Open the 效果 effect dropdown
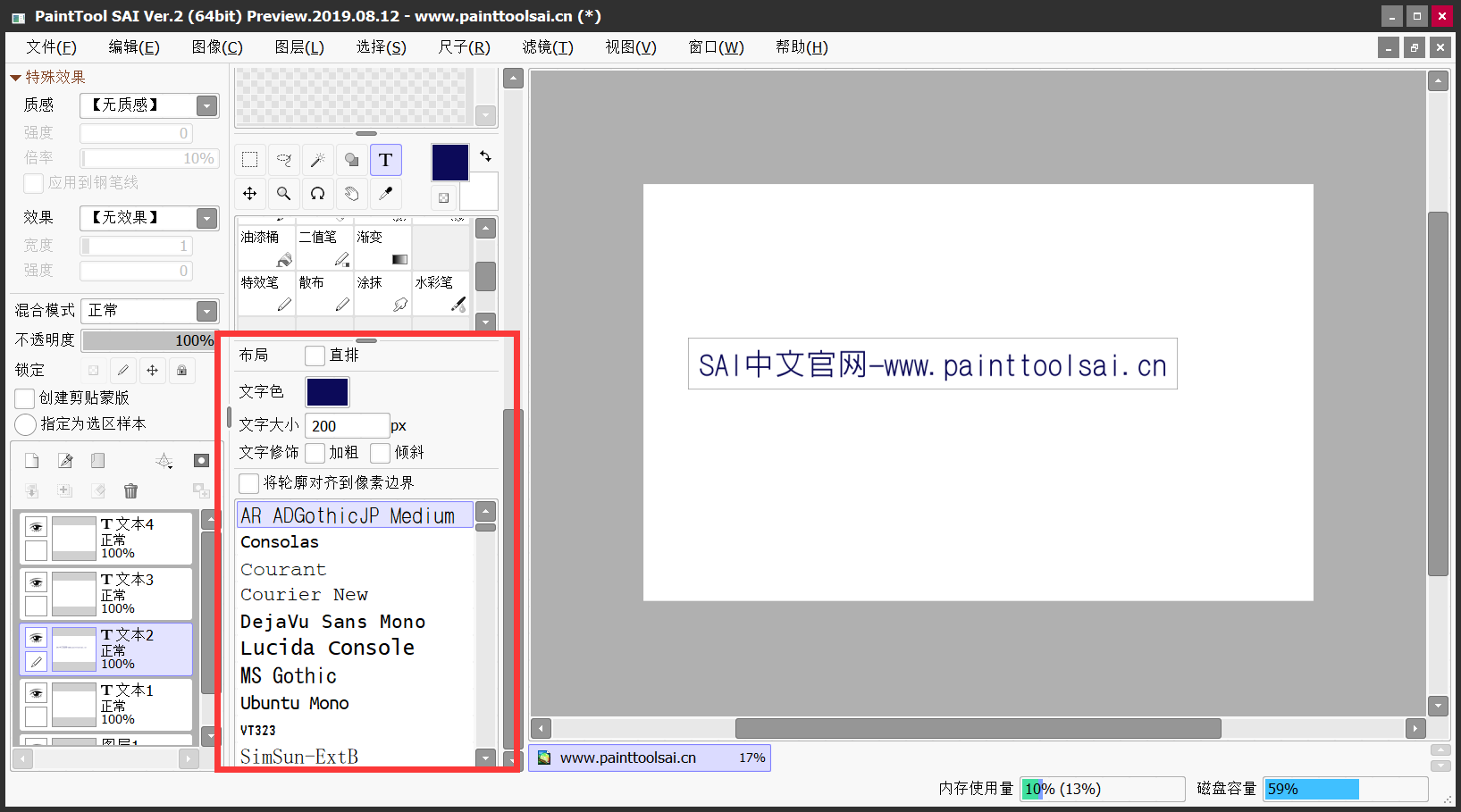This screenshot has height=812, width=1461. tap(207, 218)
